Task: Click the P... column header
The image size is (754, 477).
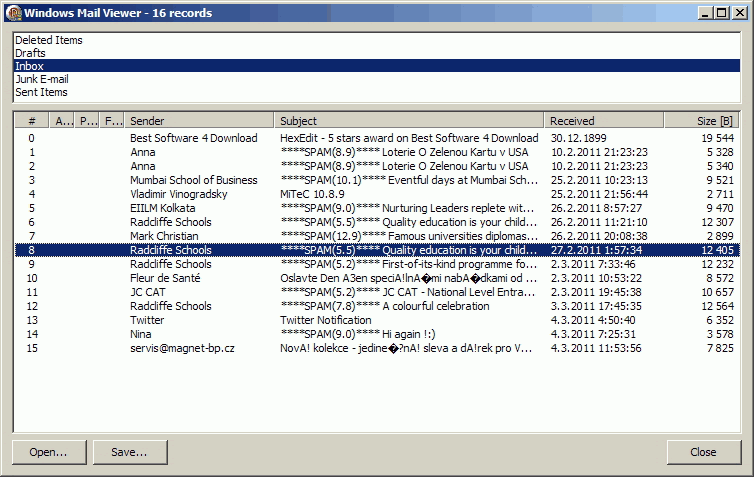Action: (88, 121)
